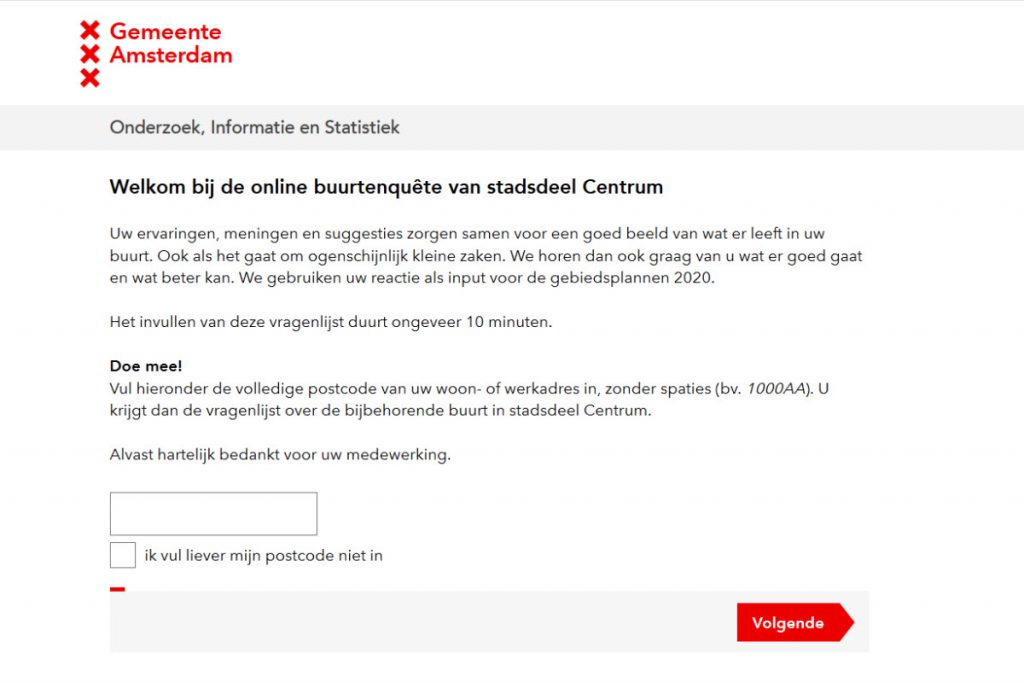This screenshot has height=683, width=1024.
Task: Click the 'Alvast hartelijk bedankt' closing line
Action: click(280, 454)
